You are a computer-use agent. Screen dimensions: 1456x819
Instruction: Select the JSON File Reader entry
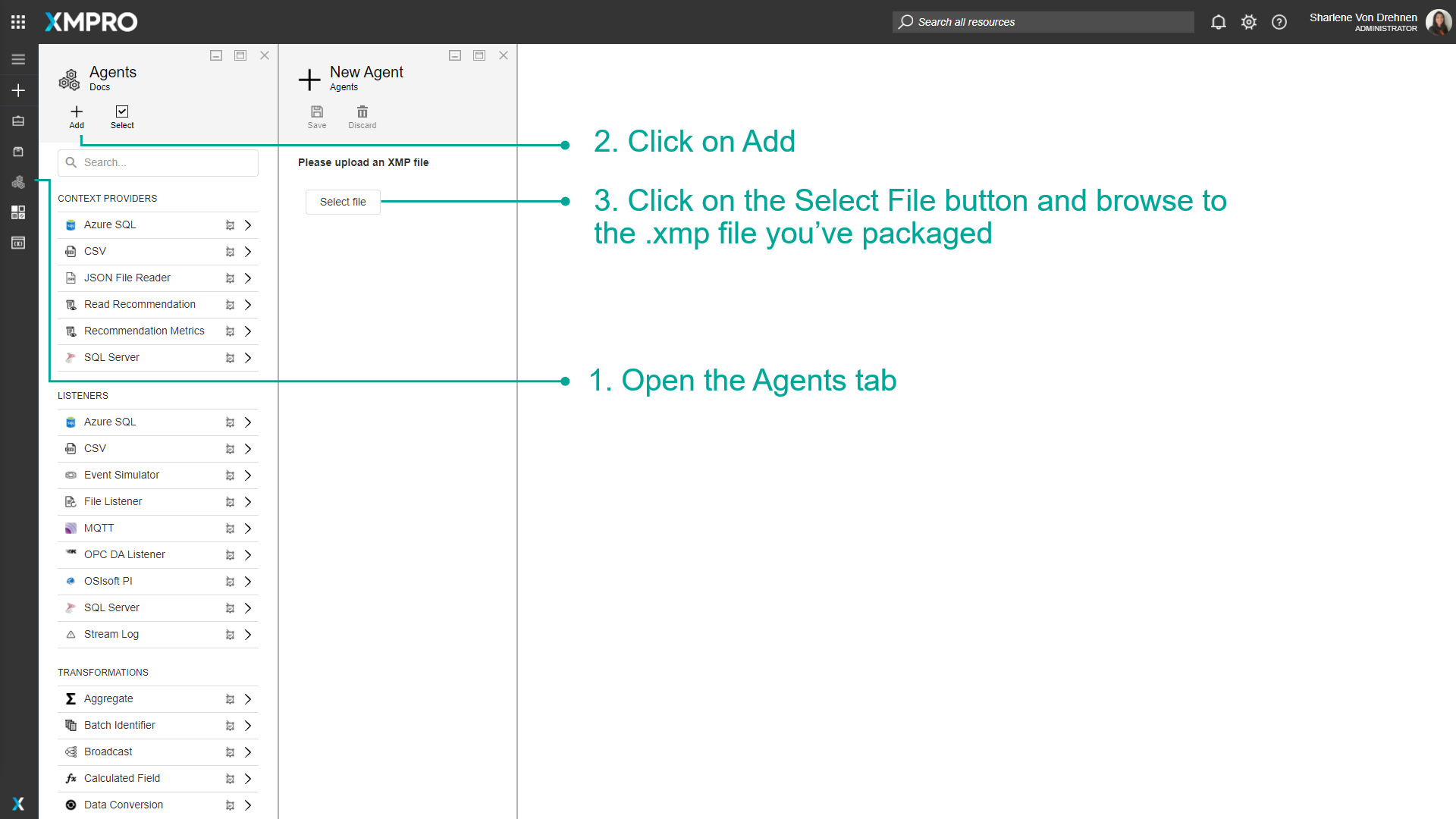pos(127,278)
